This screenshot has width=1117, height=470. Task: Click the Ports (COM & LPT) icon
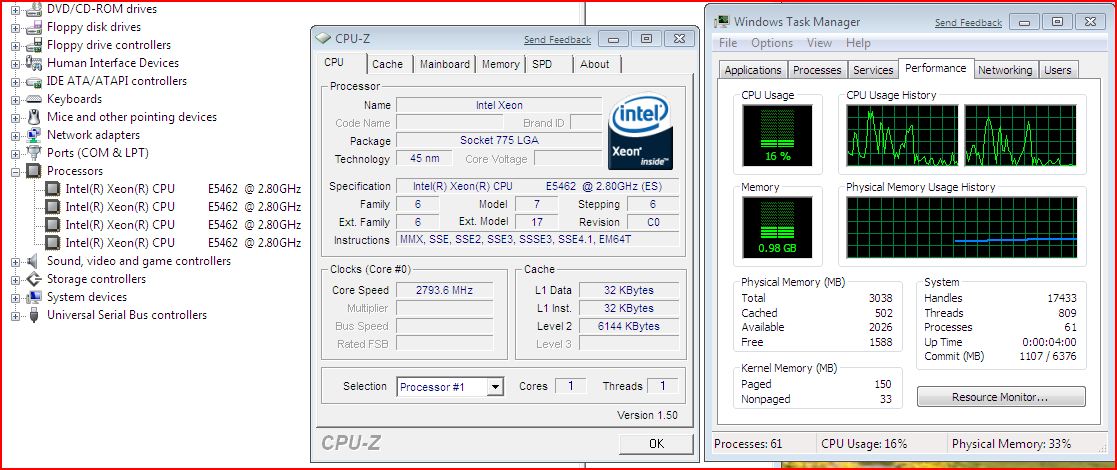tap(33, 152)
